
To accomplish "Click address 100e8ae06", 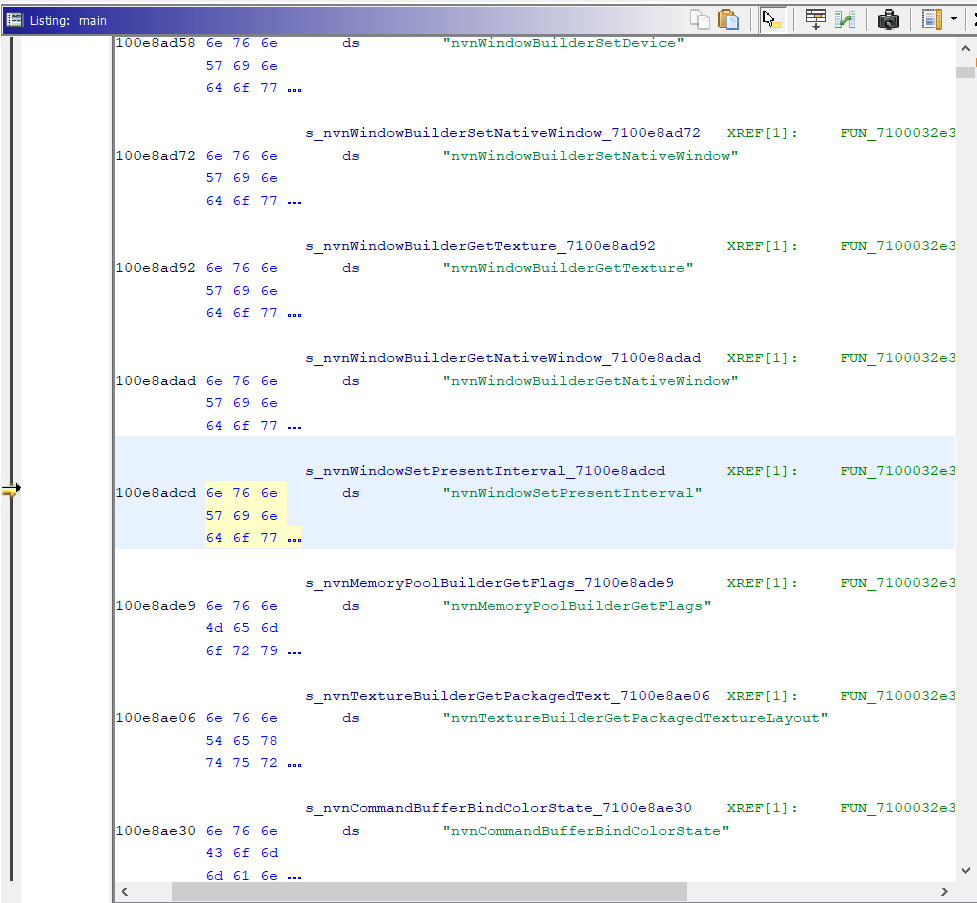I will [156, 718].
